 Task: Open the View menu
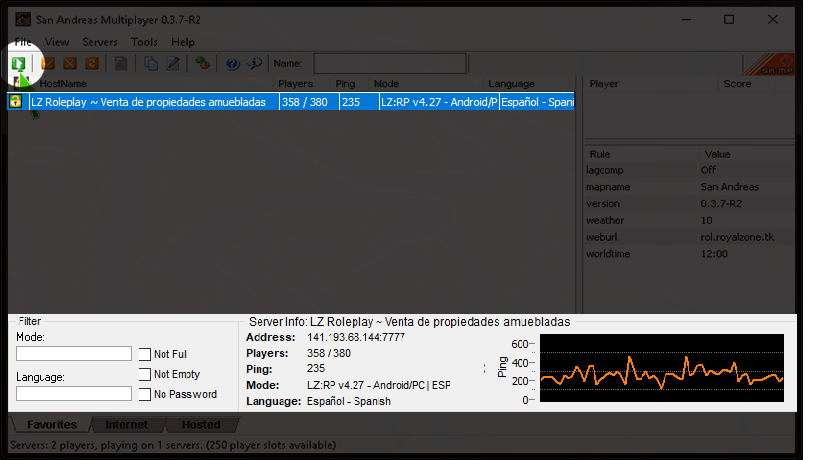57,42
